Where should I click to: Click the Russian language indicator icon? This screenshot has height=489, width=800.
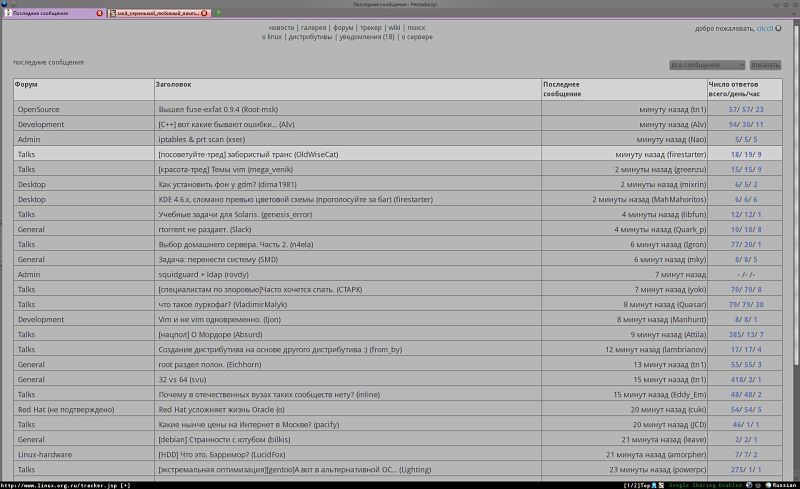coord(768,485)
